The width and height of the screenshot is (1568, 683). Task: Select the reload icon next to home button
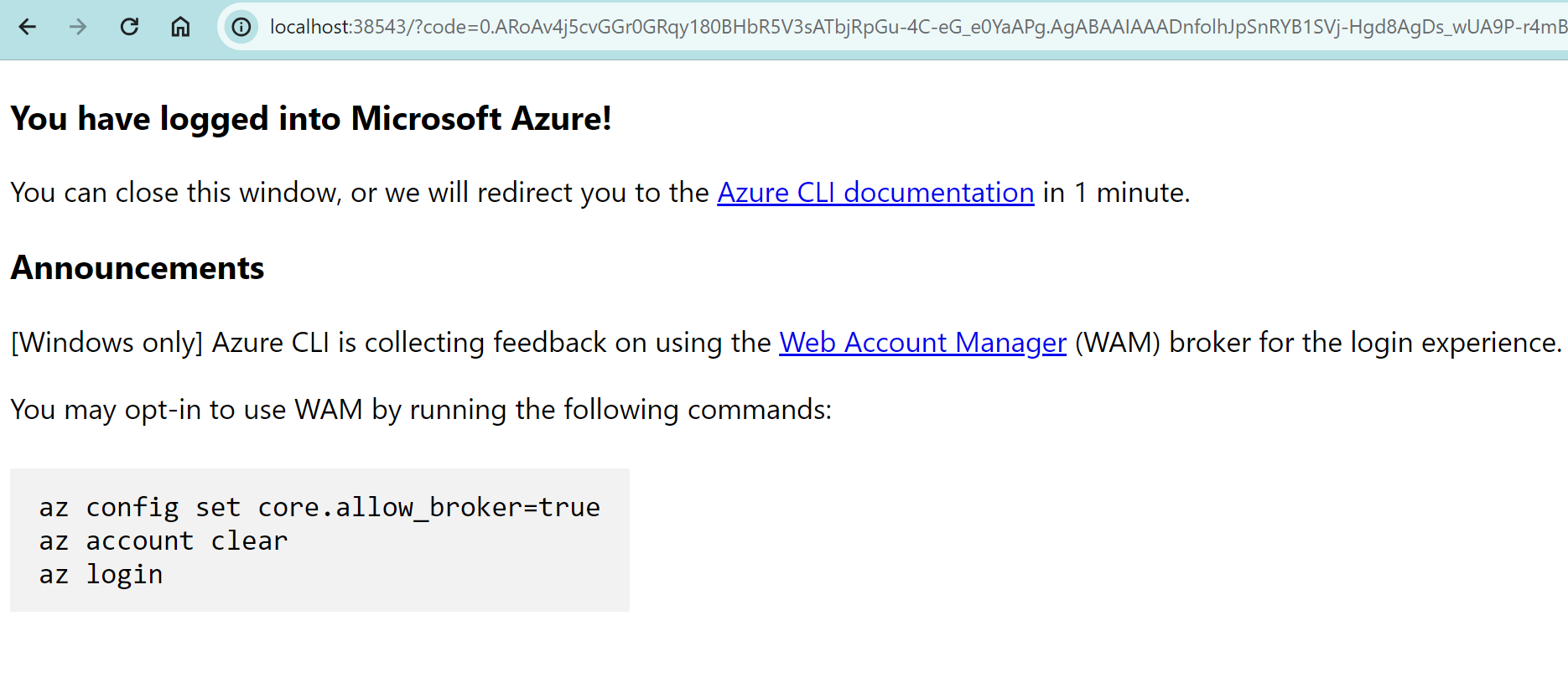click(x=129, y=27)
